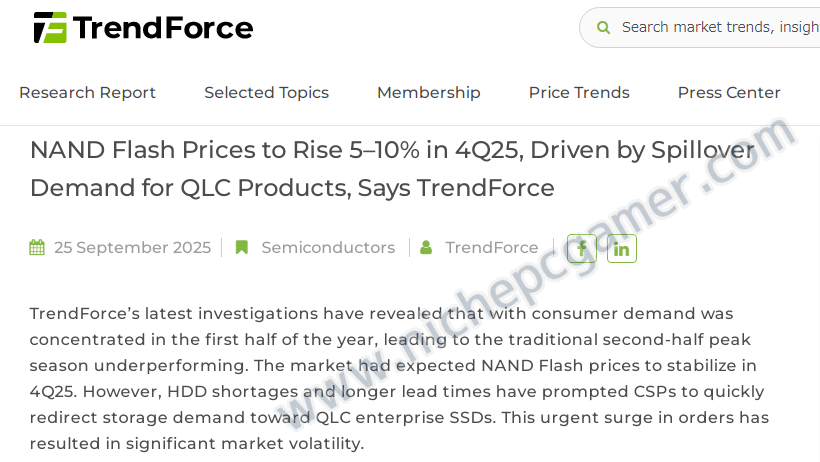Open the TrendForce author link
The height and width of the screenshot is (462, 820).
point(492,247)
